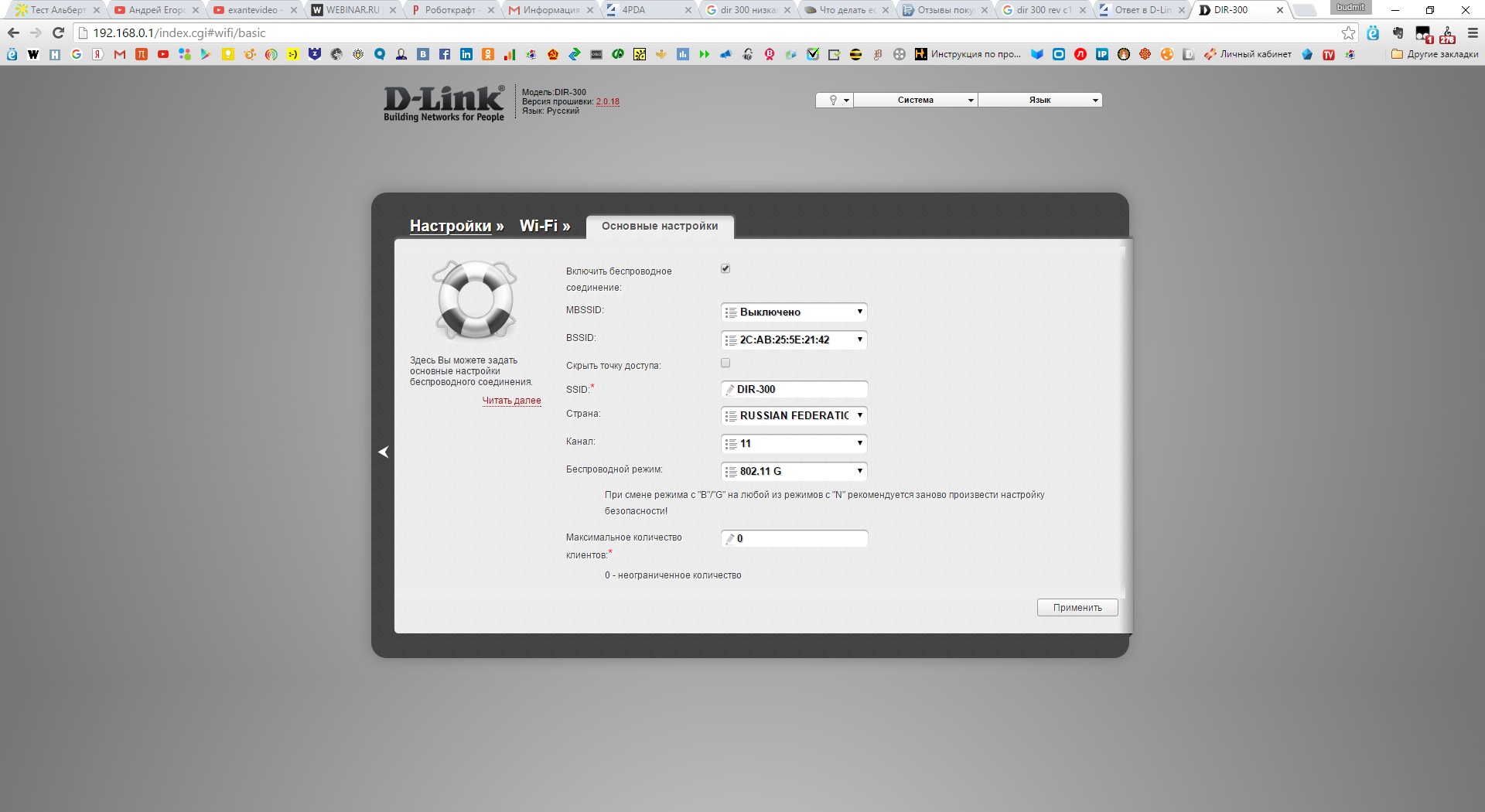Toggle the enable wireless connection checkbox
Image resolution: width=1485 pixels, height=812 pixels.
(725, 269)
